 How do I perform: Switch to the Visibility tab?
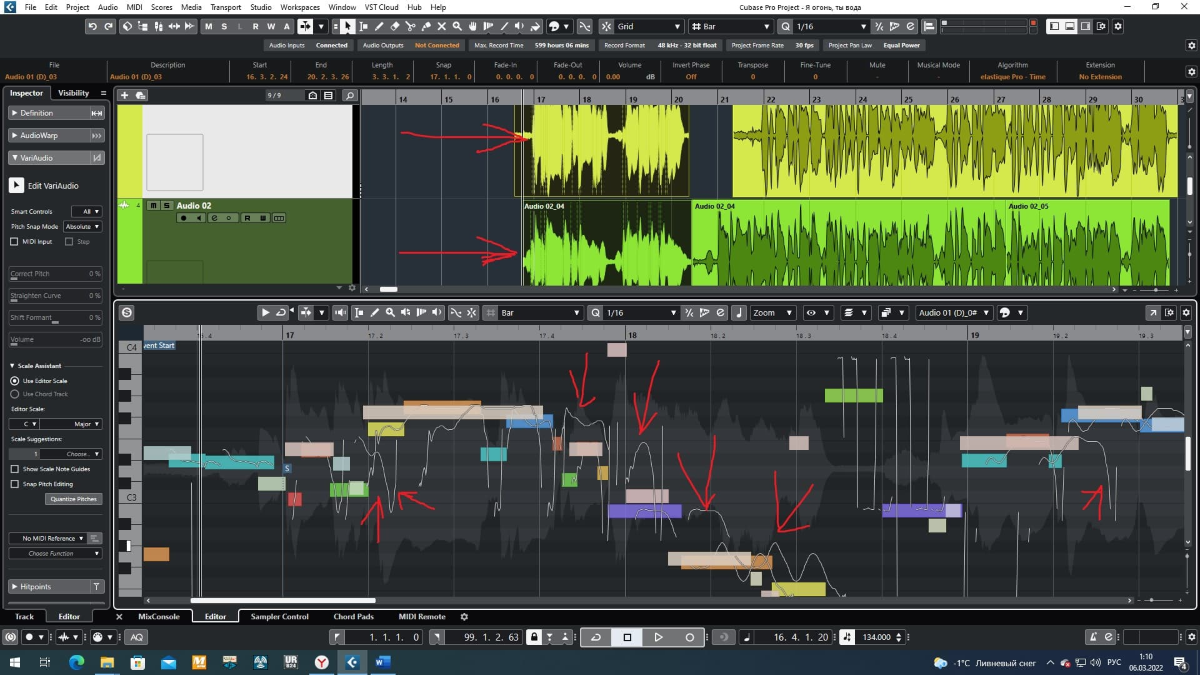tap(73, 93)
